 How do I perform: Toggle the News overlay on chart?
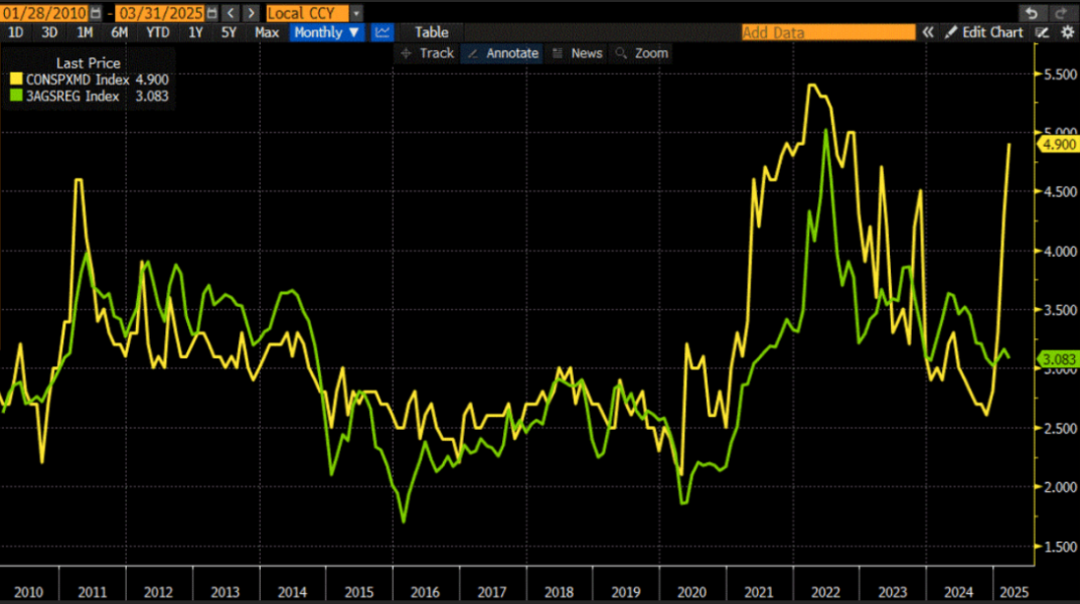click(577, 53)
